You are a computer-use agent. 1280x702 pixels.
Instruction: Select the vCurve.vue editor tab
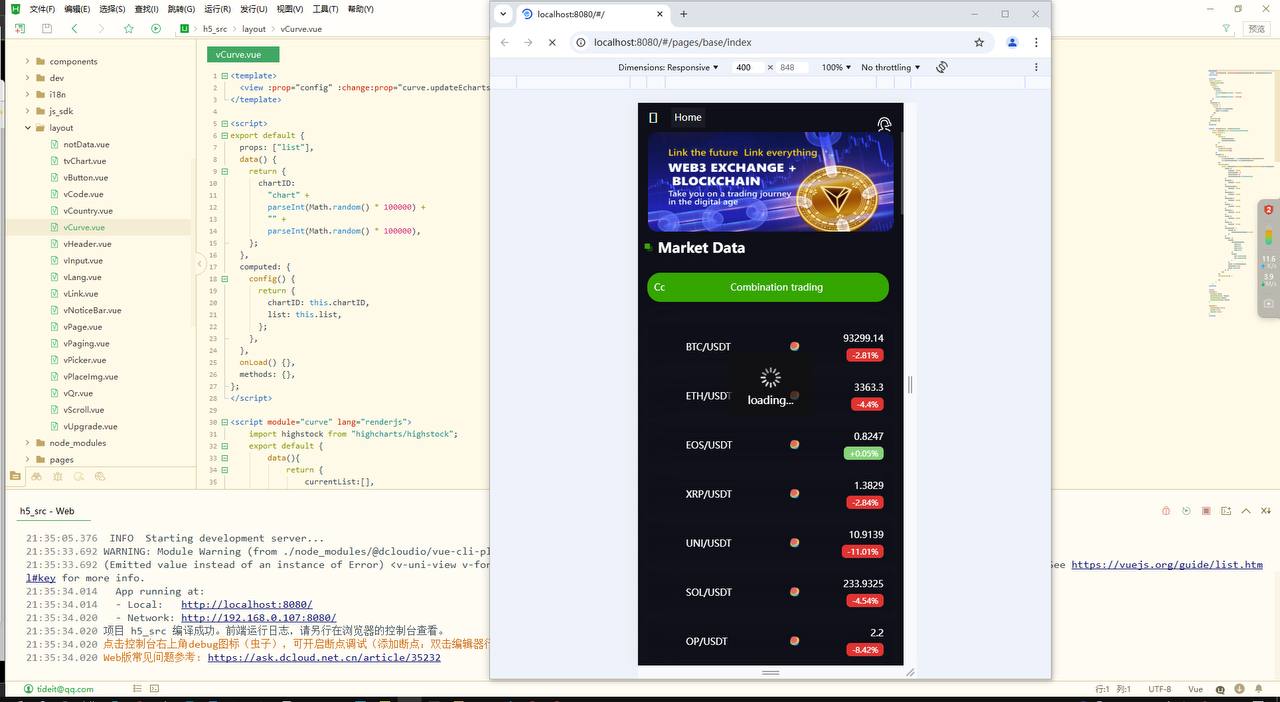pos(239,55)
